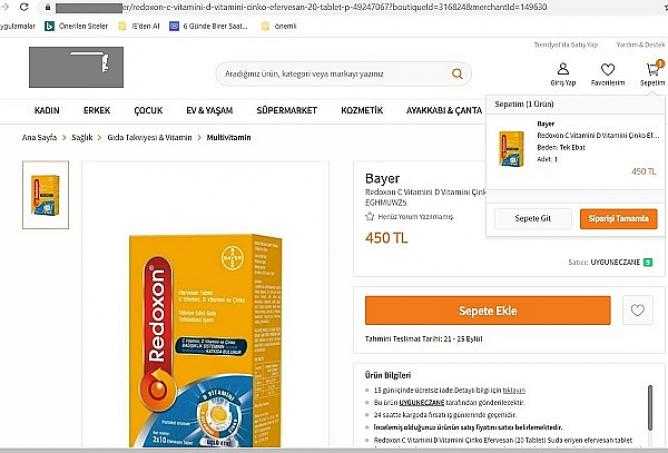The image size is (668, 453).
Task: Open Favorilerim heart icon in header
Action: tap(608, 69)
